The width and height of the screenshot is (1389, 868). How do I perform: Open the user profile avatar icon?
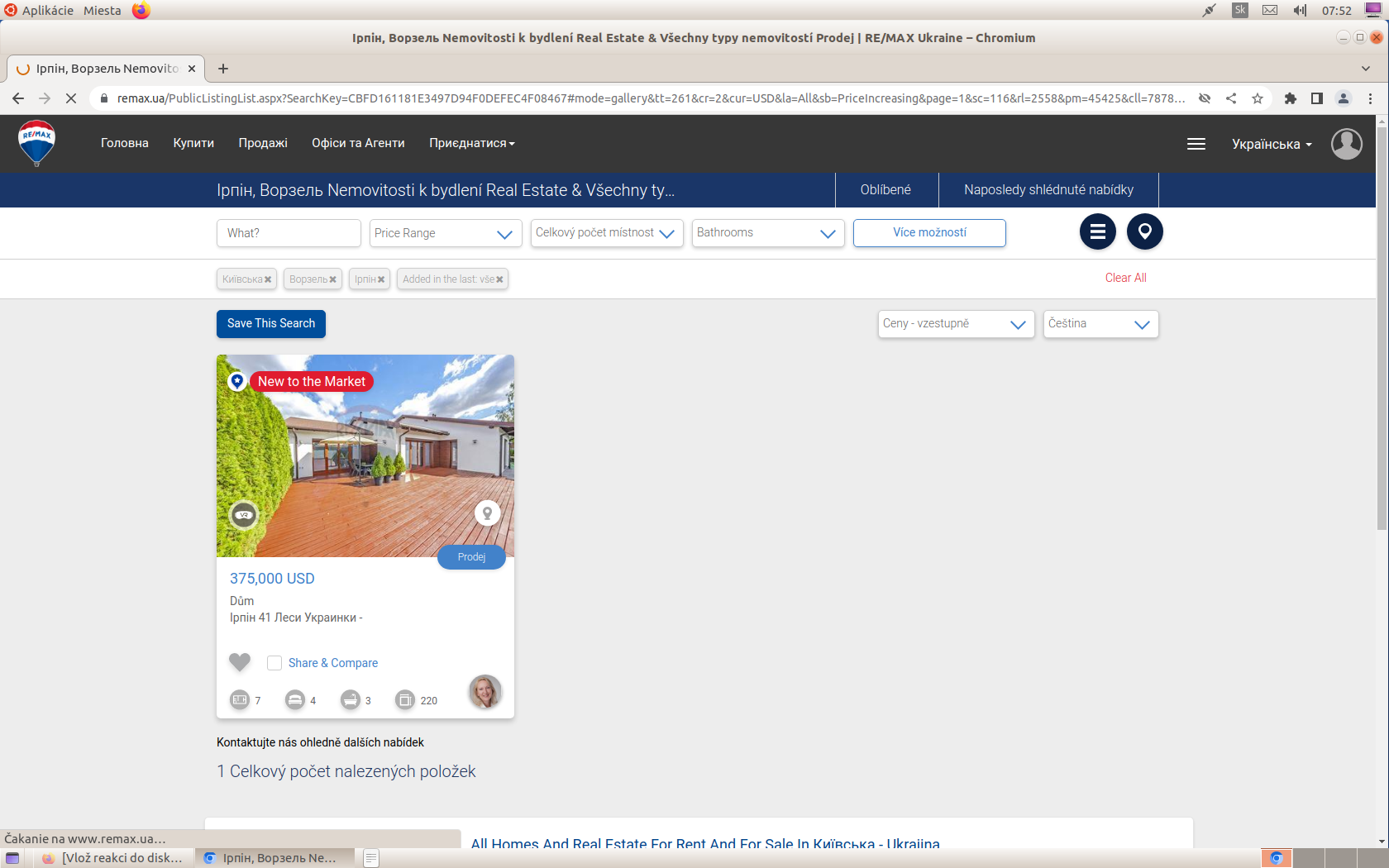[1346, 144]
